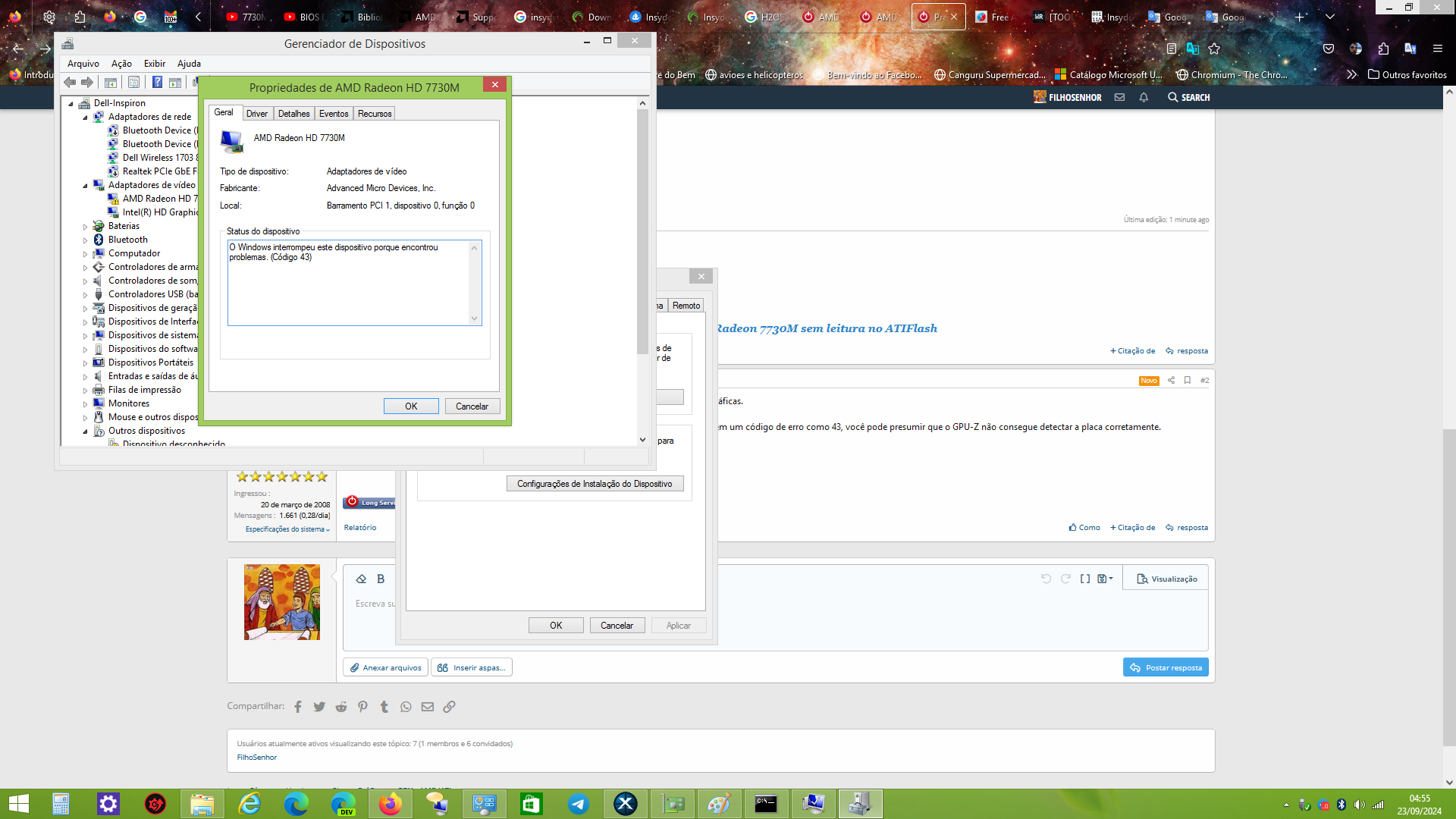Copy topic link via chain icon
The height and width of the screenshot is (819, 1456).
(449, 707)
